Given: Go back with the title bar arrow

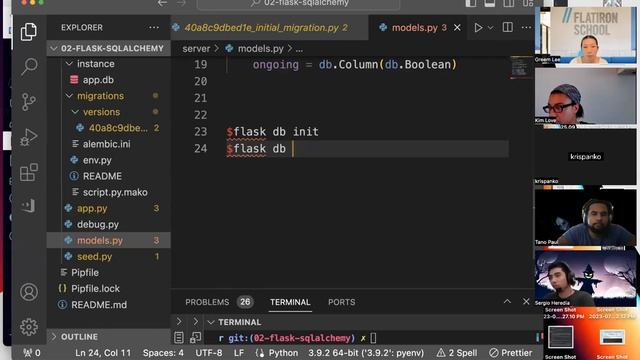Looking at the screenshot, I should 162,3.
